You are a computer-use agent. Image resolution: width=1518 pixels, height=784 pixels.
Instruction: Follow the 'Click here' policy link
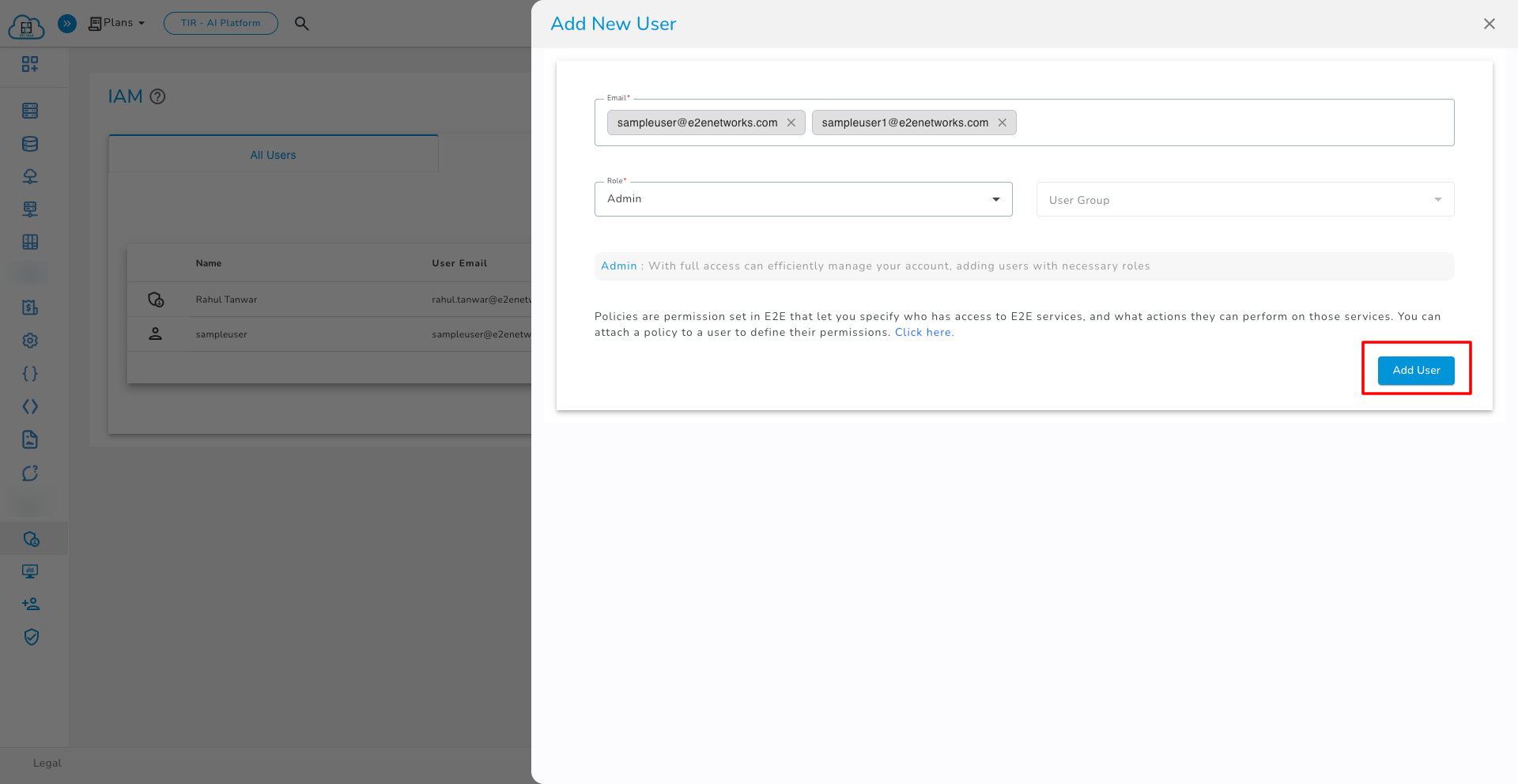tap(923, 333)
